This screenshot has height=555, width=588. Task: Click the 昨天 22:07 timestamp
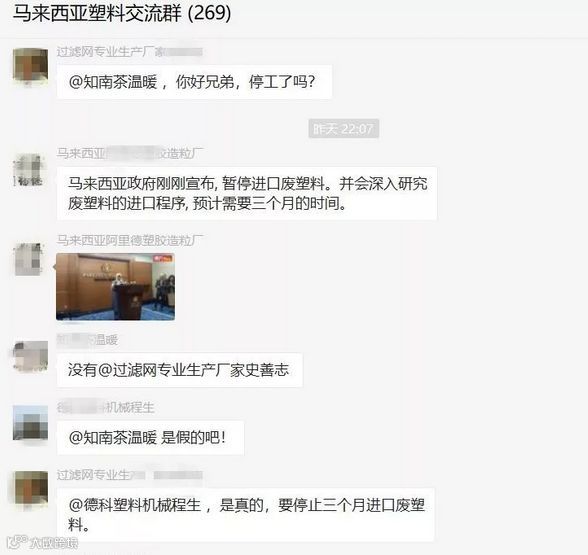[x=344, y=129]
